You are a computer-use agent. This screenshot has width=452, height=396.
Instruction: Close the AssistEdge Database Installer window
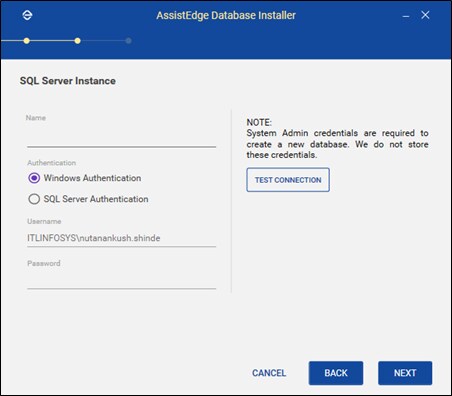click(425, 15)
